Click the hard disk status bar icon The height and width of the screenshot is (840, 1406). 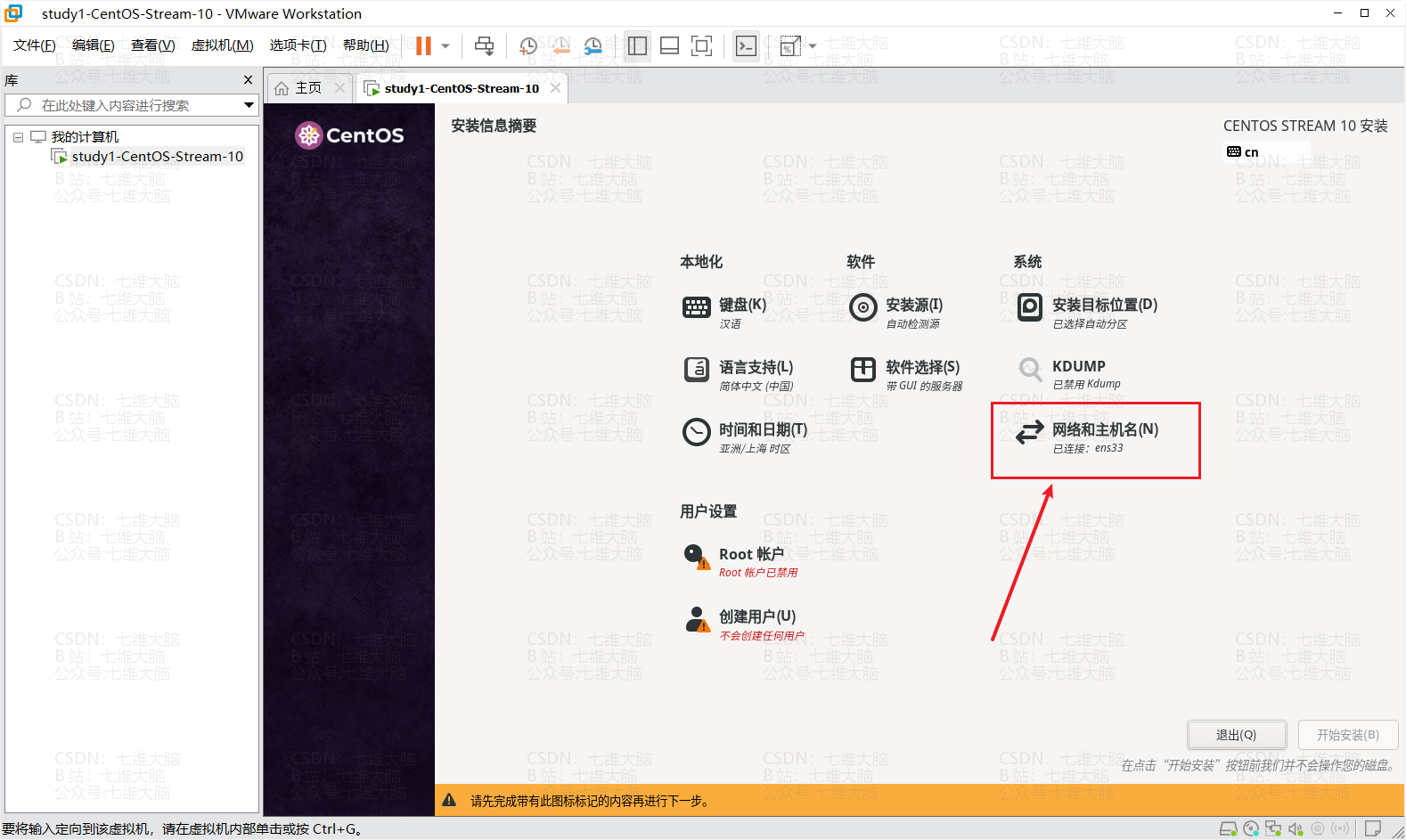click(x=1228, y=829)
